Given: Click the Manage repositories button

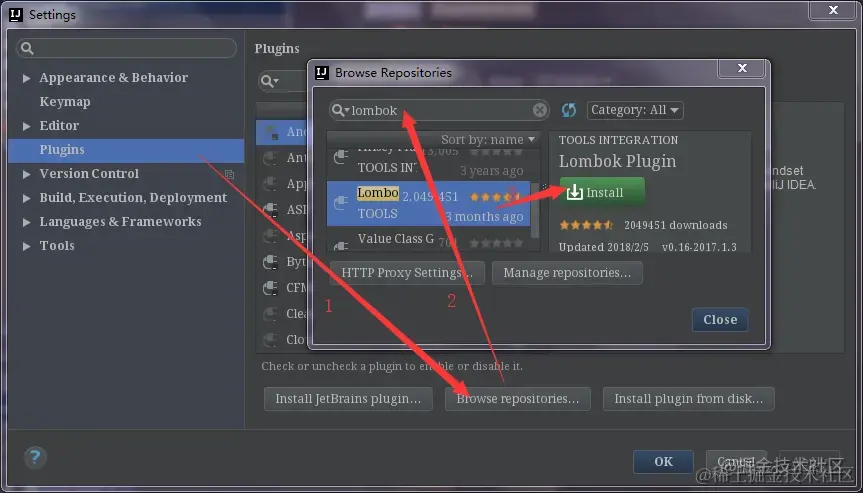Looking at the screenshot, I should coord(567,273).
